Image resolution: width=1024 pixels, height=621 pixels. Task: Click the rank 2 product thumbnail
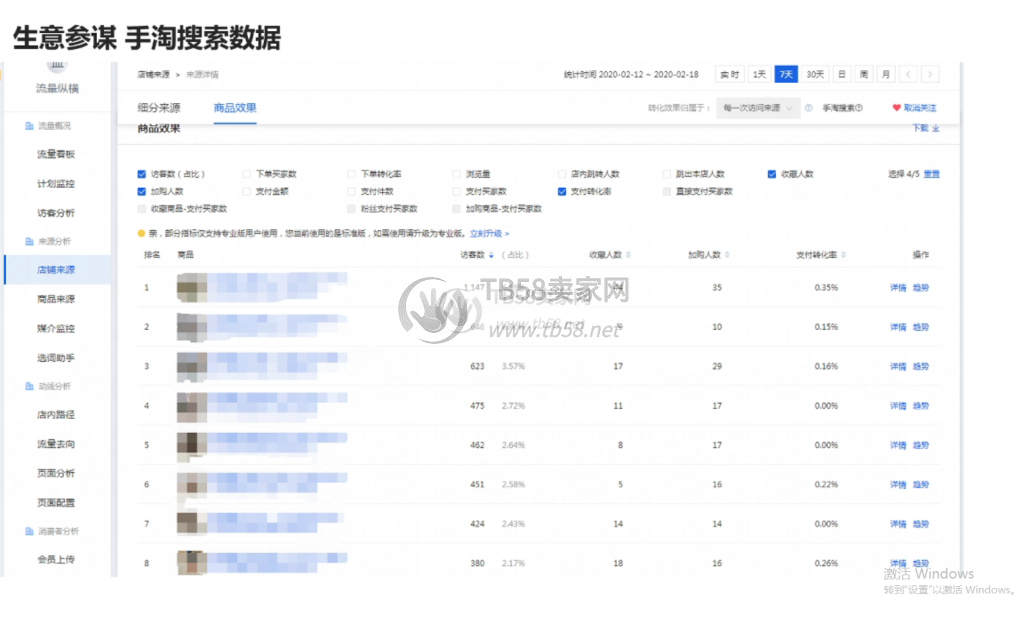[192, 328]
